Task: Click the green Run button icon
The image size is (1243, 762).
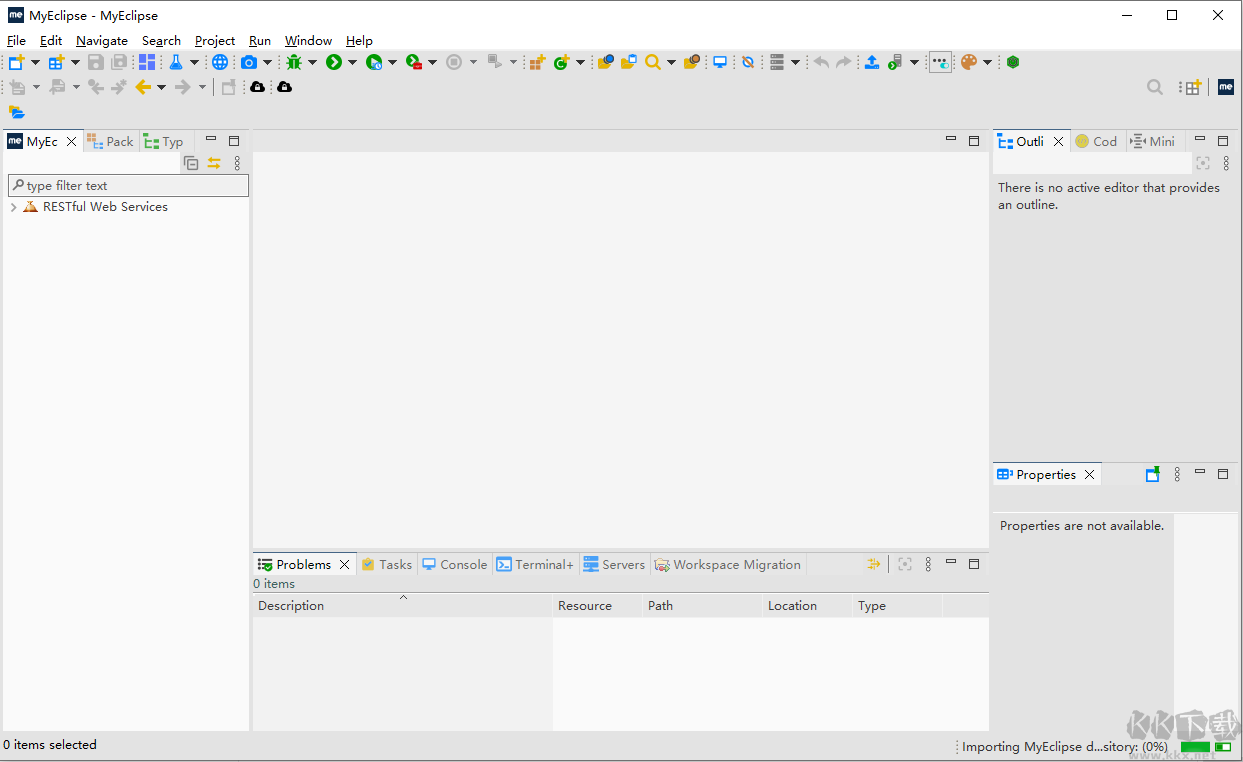Action: pyautogui.click(x=334, y=62)
